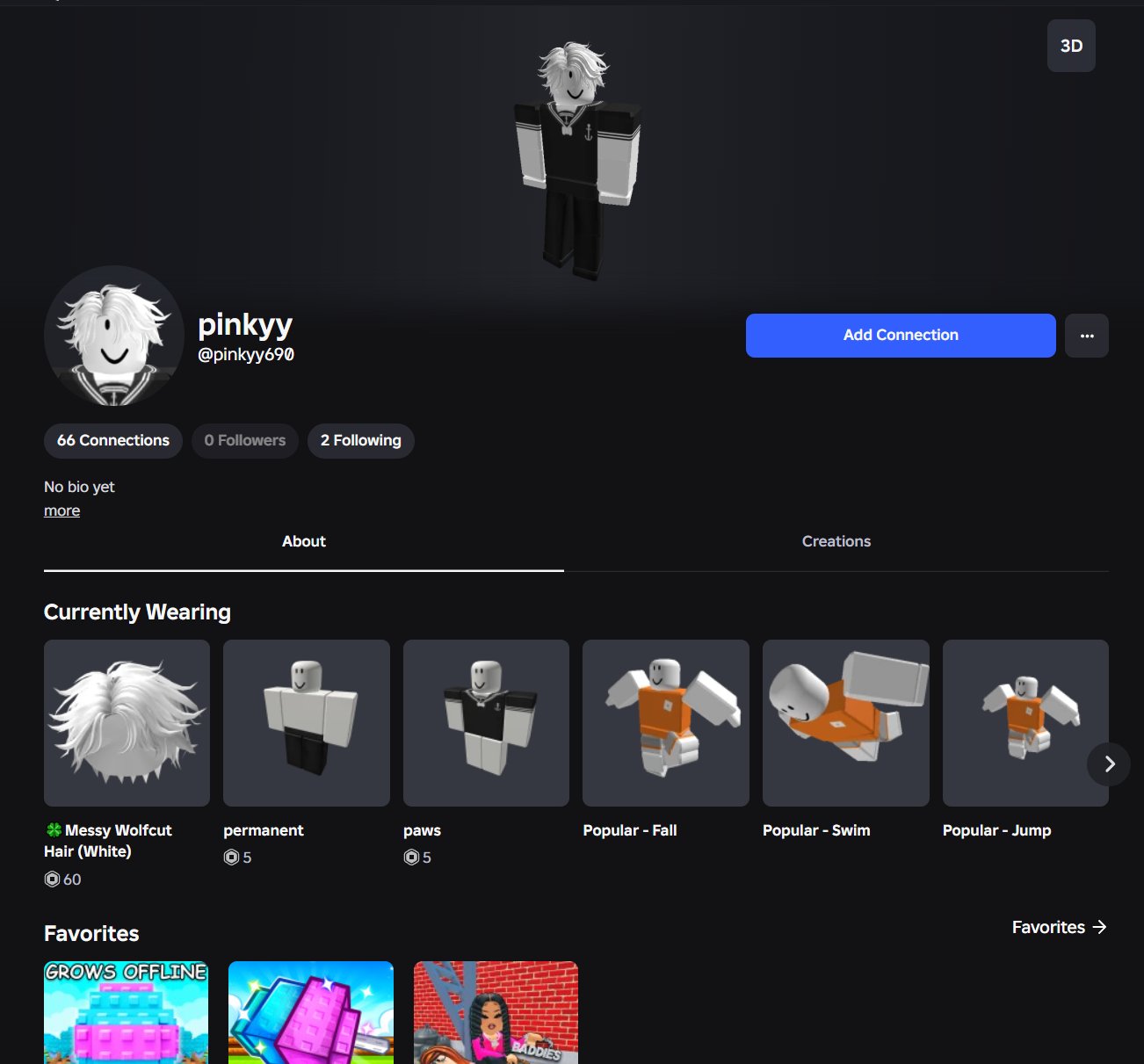Show next Currently Wearing items with arrow
This screenshot has height=1064, width=1144.
(x=1109, y=764)
